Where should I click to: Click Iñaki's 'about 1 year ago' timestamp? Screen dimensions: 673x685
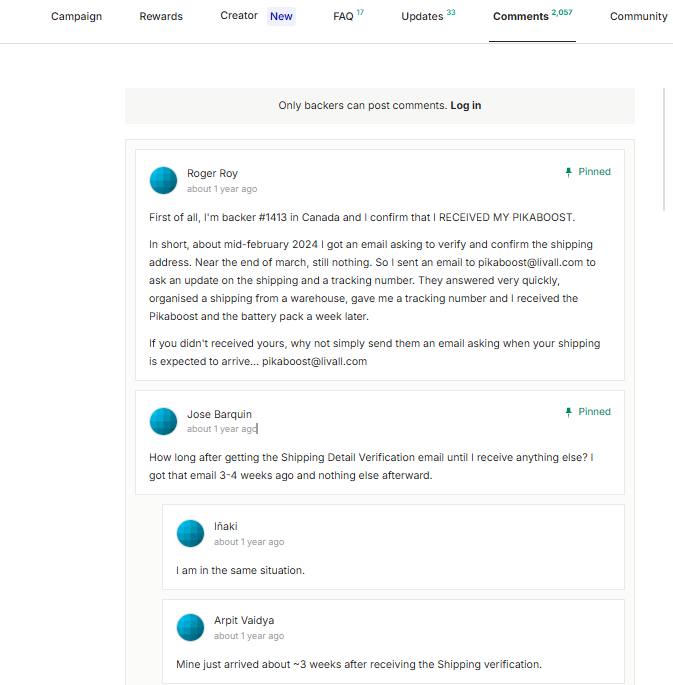(x=249, y=542)
